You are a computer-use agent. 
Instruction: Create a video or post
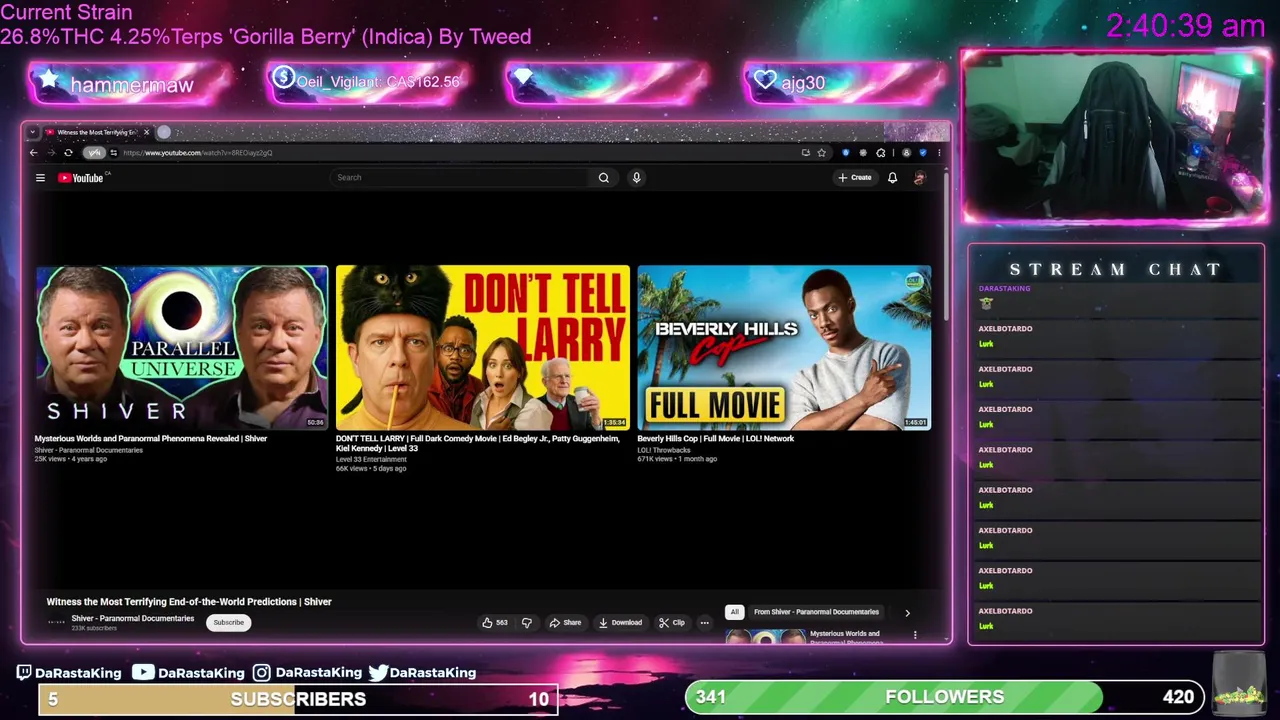click(x=855, y=178)
